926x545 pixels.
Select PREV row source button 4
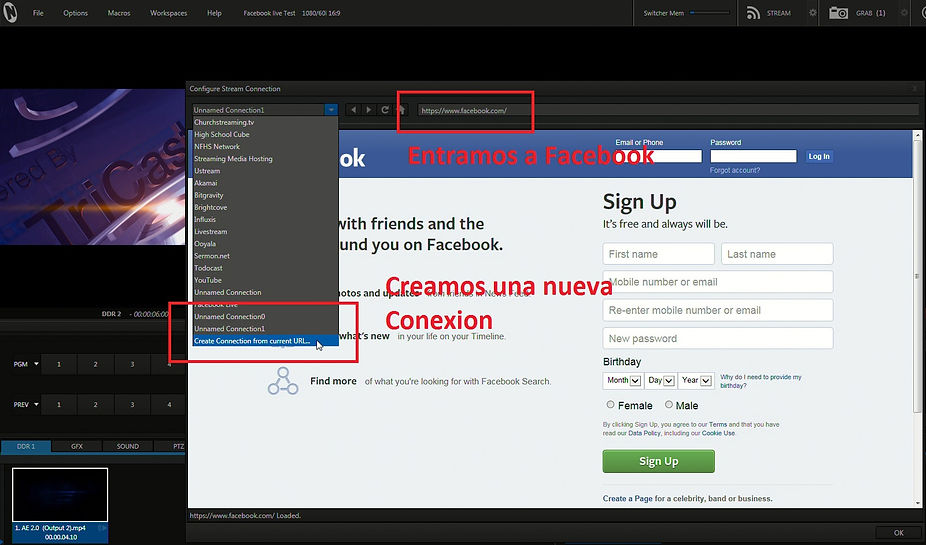pos(169,404)
